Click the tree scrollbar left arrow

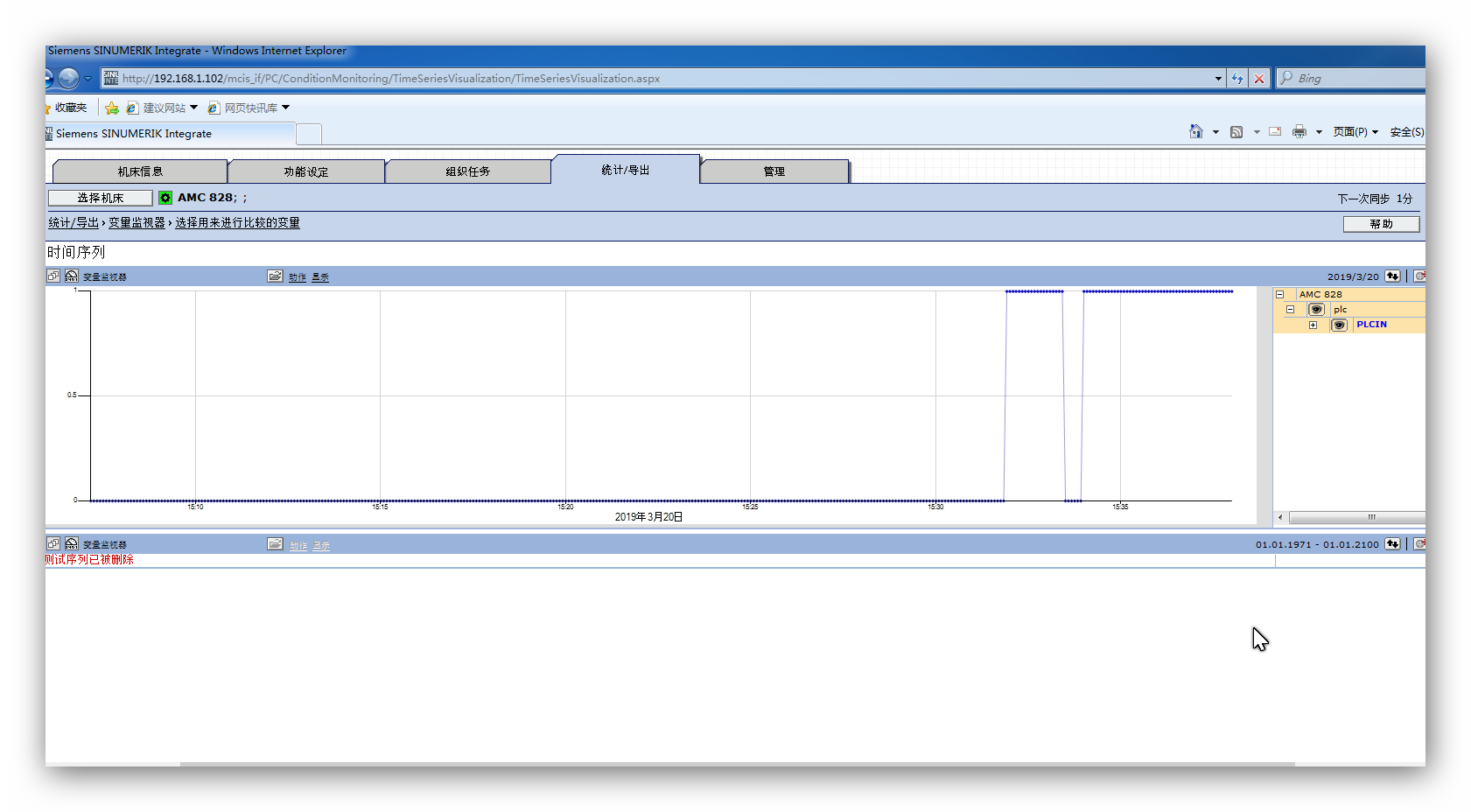[1280, 517]
